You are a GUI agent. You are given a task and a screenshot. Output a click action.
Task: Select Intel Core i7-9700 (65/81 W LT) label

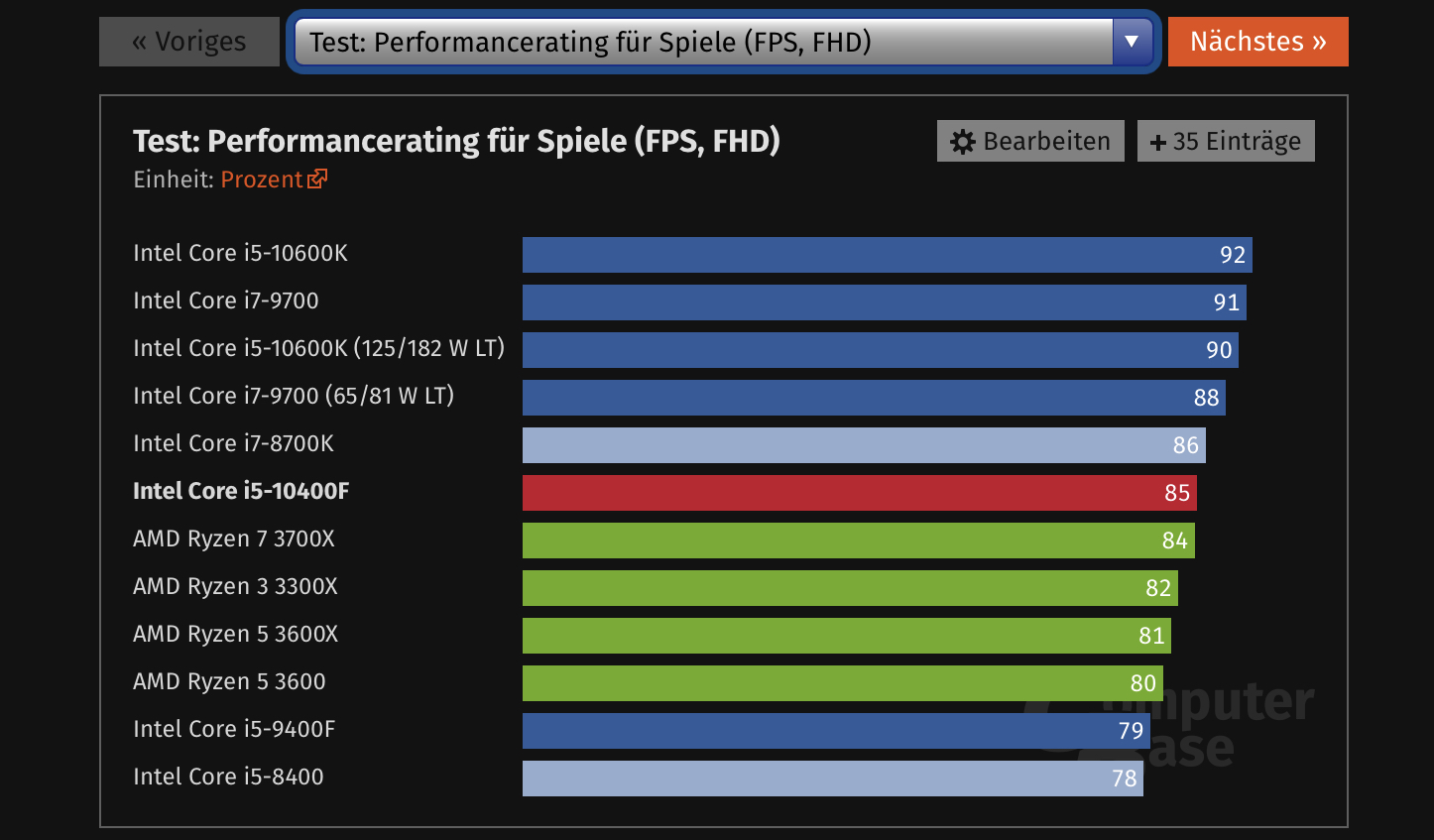coord(294,396)
